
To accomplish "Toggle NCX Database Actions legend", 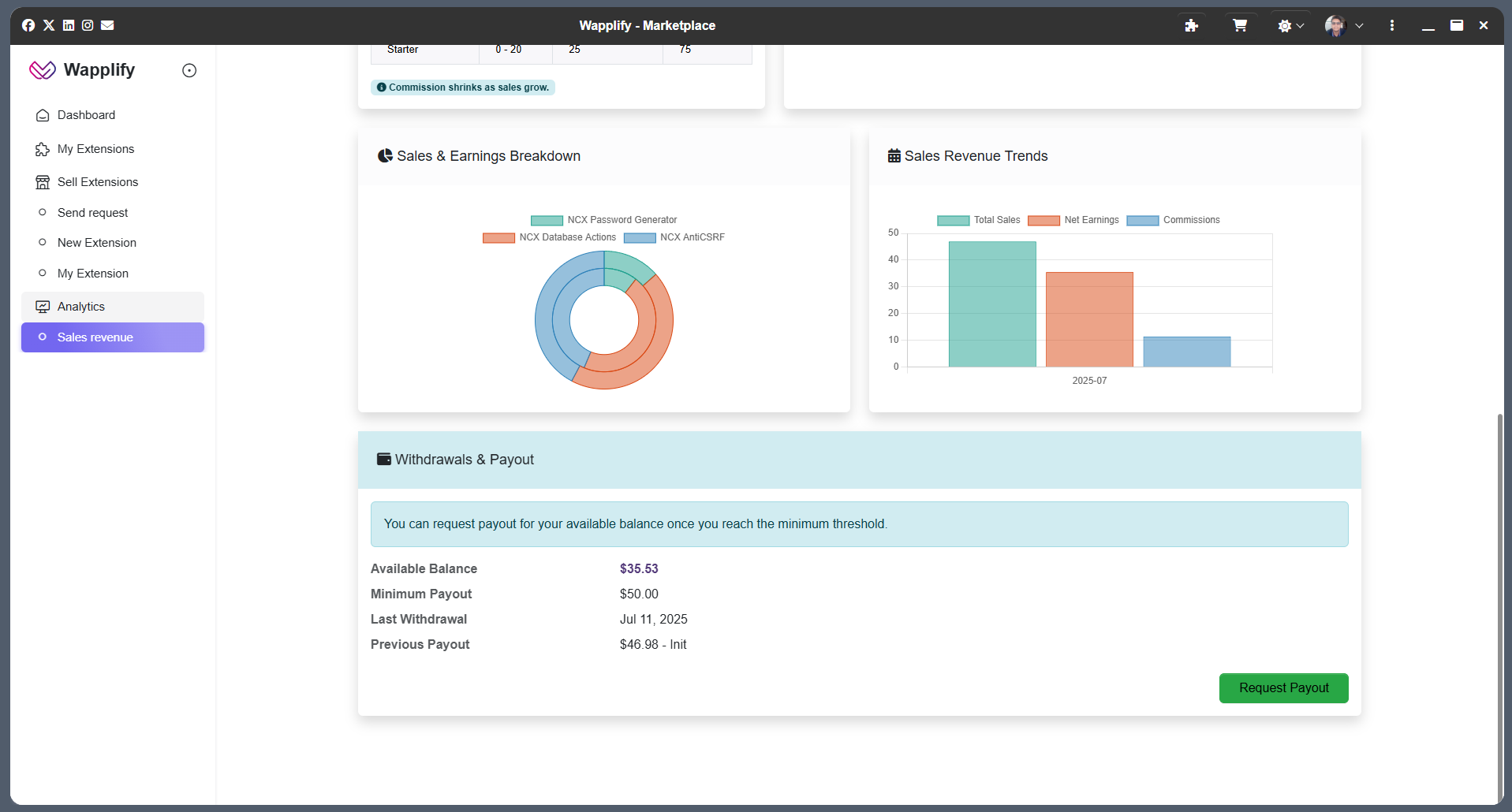I will (x=550, y=237).
